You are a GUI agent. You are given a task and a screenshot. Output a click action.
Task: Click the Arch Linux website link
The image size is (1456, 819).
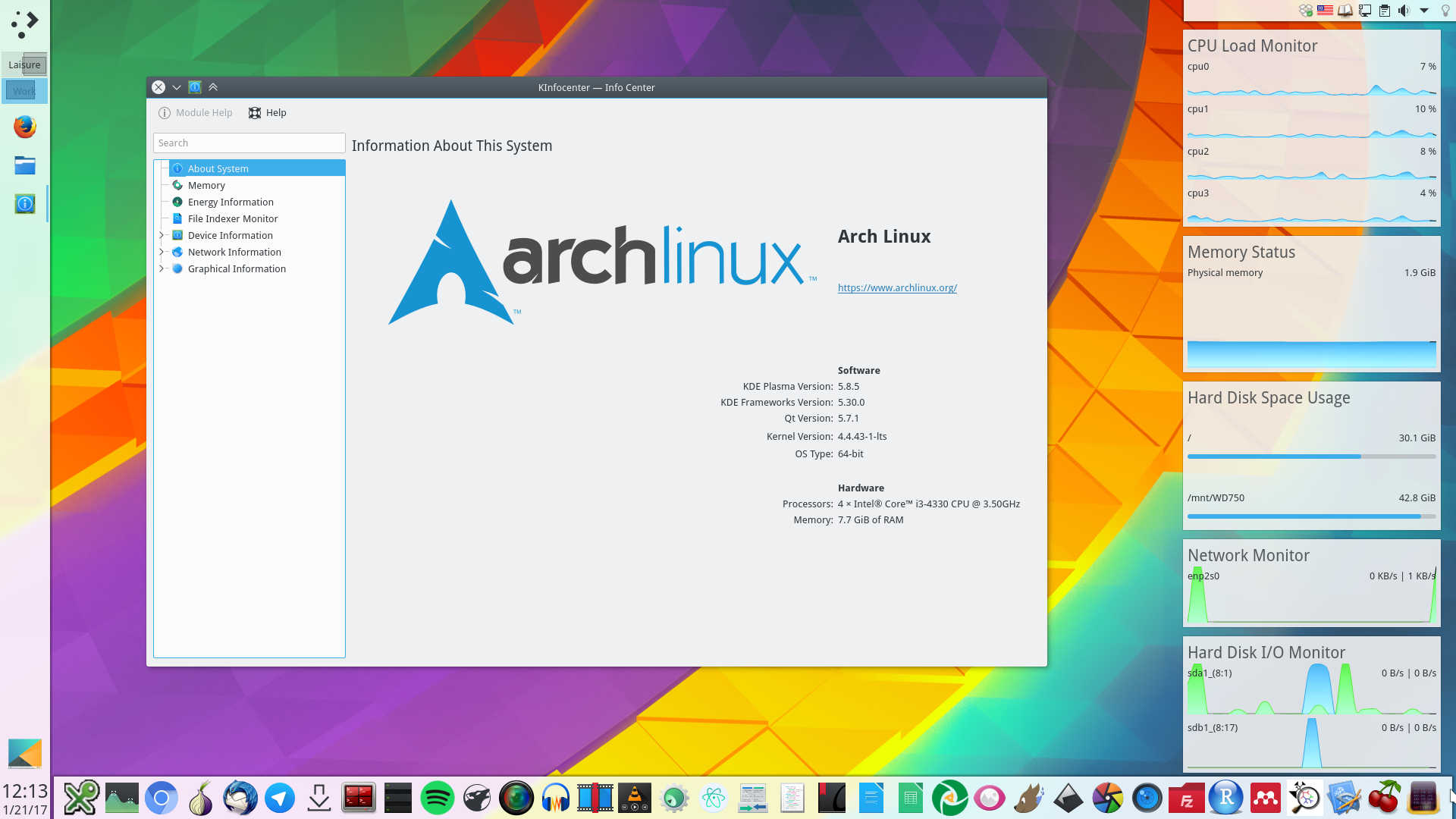(896, 287)
